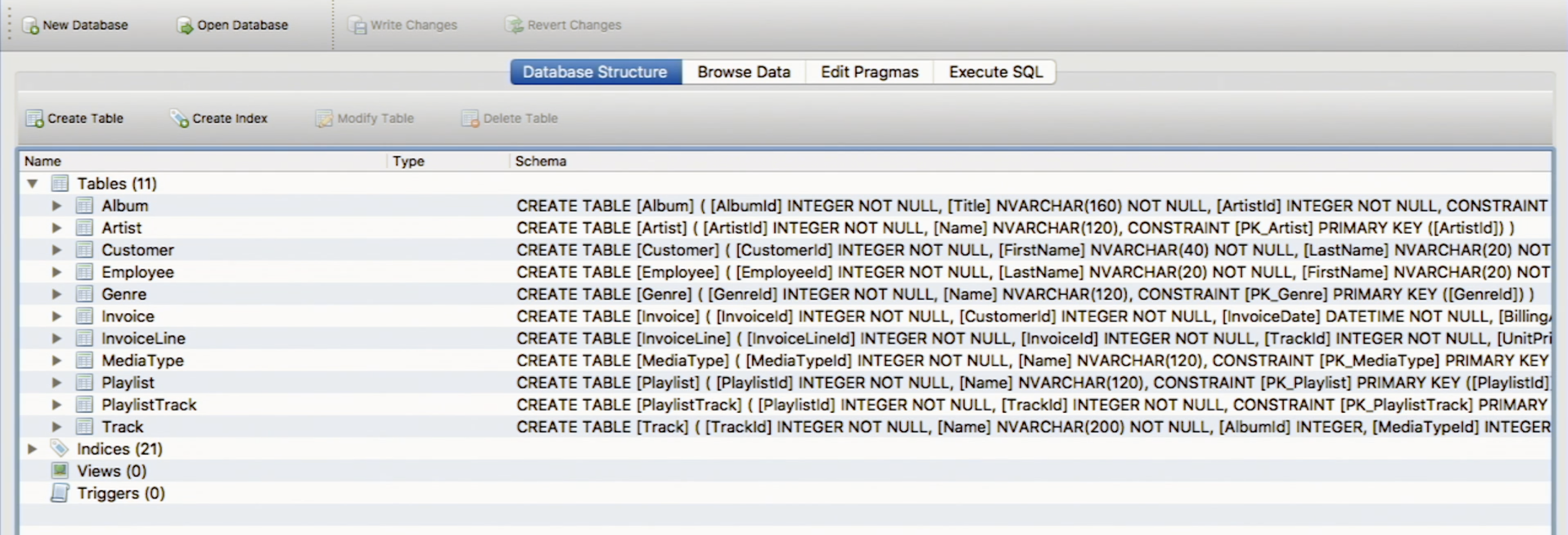Switch to the Browse Data tab
Image resolution: width=1568 pixels, height=535 pixels.
(743, 72)
